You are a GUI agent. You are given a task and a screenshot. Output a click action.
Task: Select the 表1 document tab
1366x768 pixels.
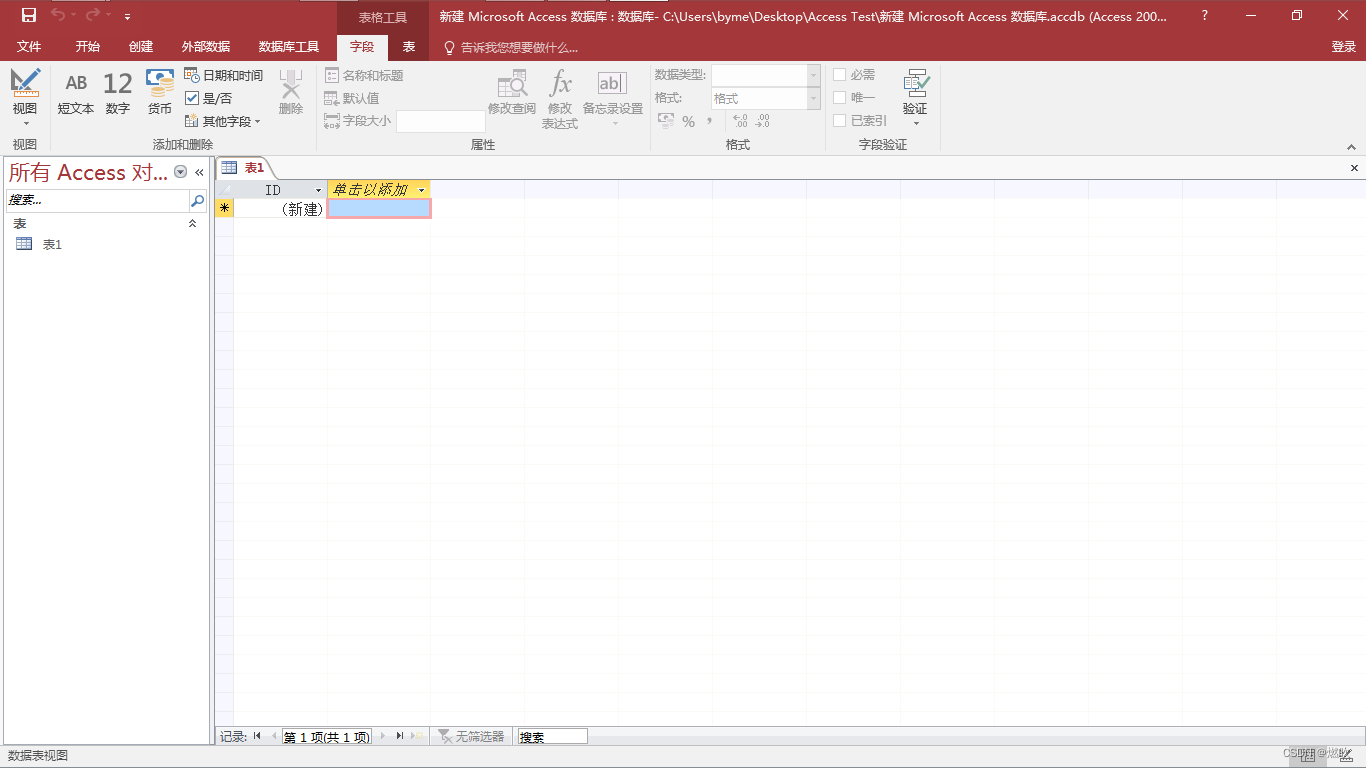click(x=243, y=168)
